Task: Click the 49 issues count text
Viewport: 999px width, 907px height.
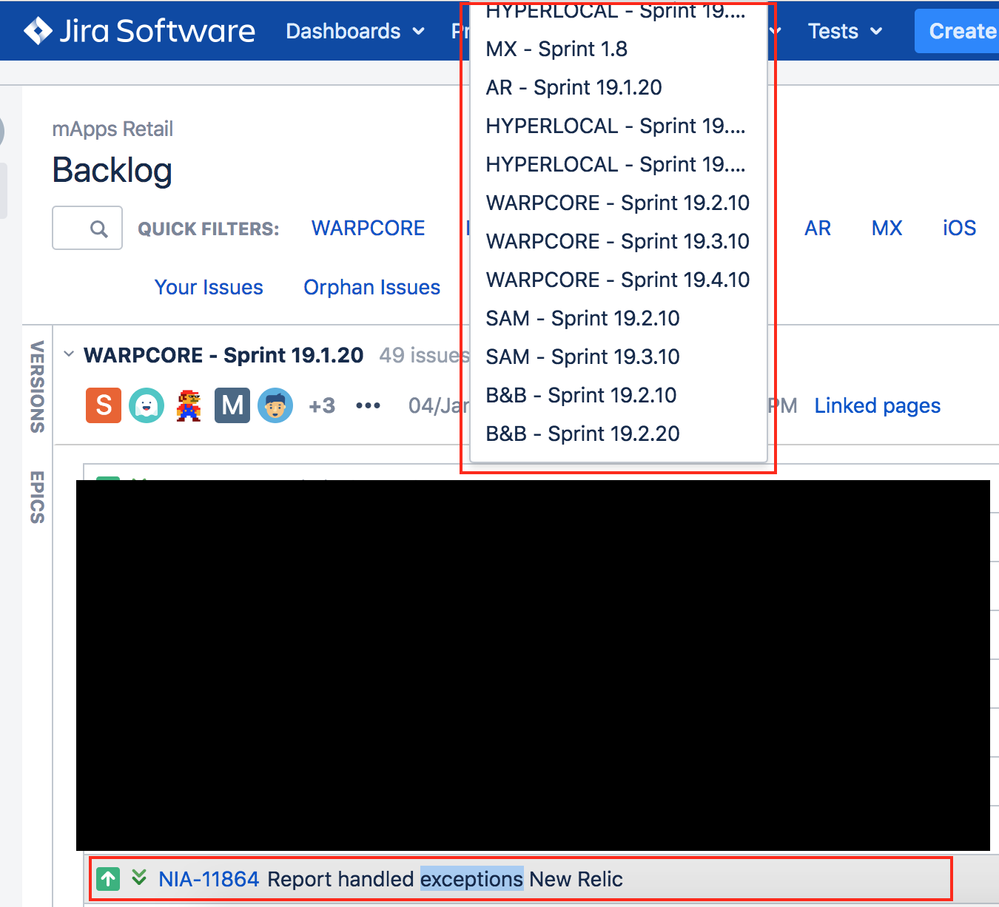Action: (424, 355)
